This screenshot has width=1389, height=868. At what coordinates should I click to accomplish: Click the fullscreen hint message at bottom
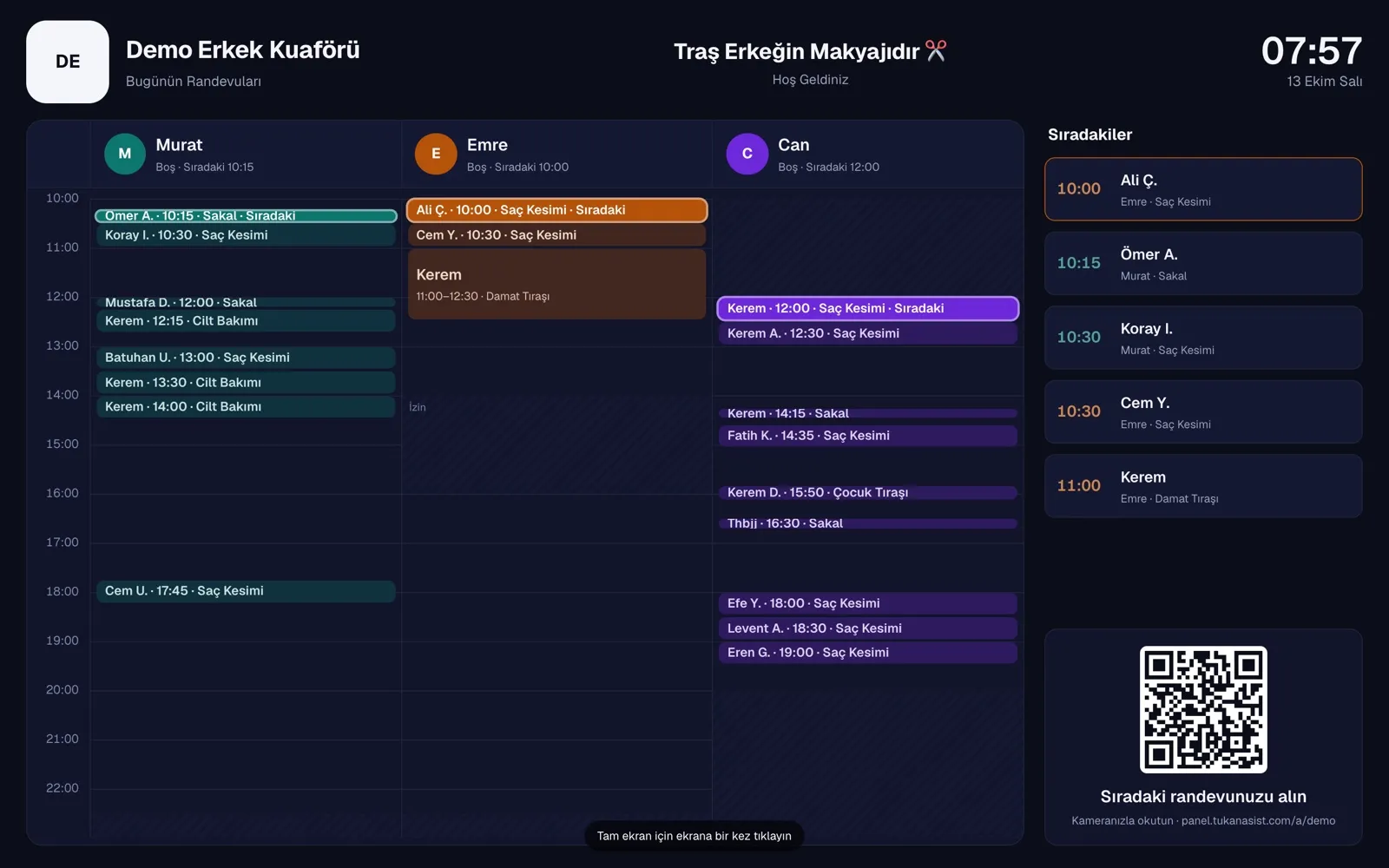click(x=694, y=836)
